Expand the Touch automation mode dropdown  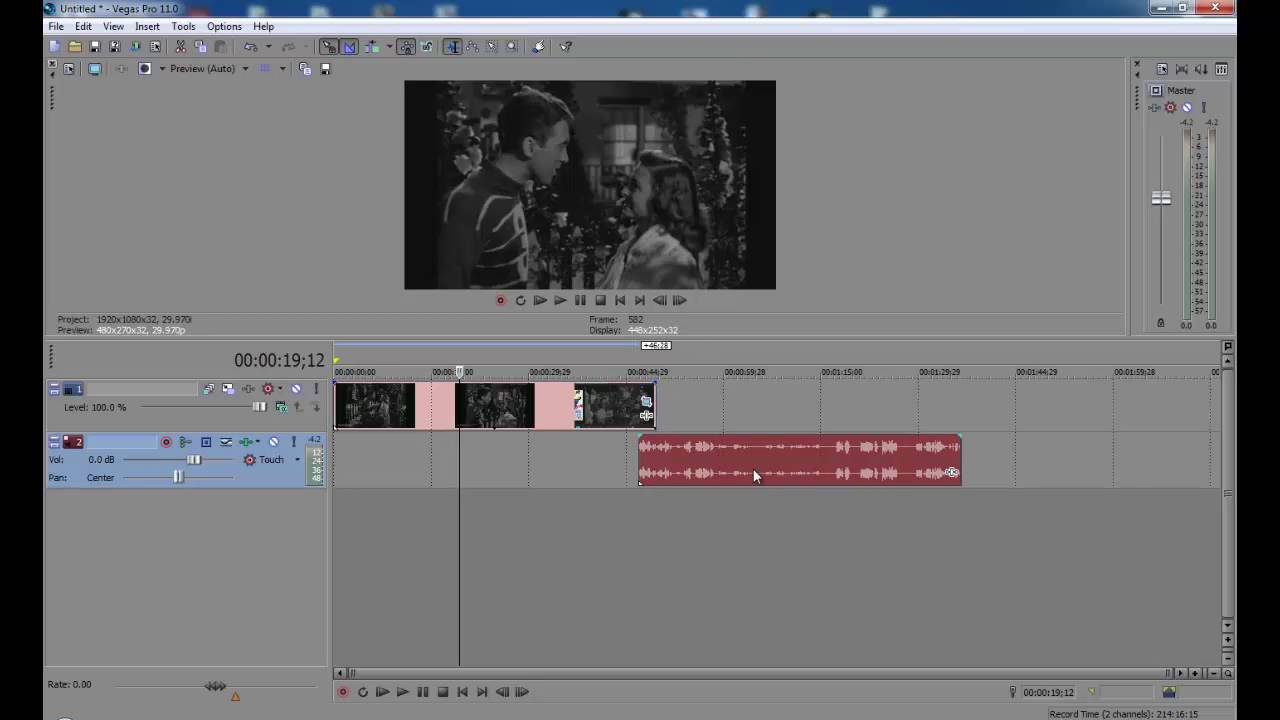click(297, 460)
